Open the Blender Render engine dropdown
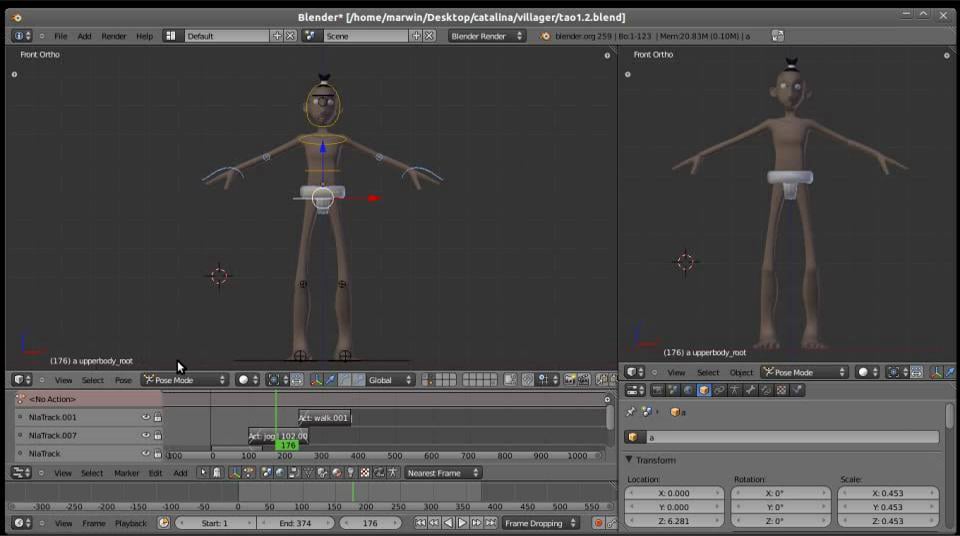The width and height of the screenshot is (960, 536). (x=487, y=36)
